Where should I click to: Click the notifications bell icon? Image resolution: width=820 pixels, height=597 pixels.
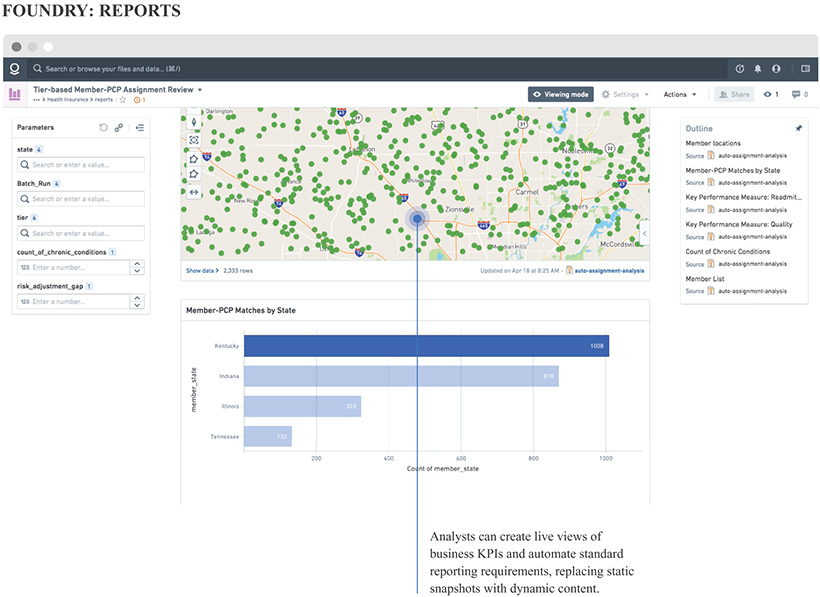(x=758, y=69)
